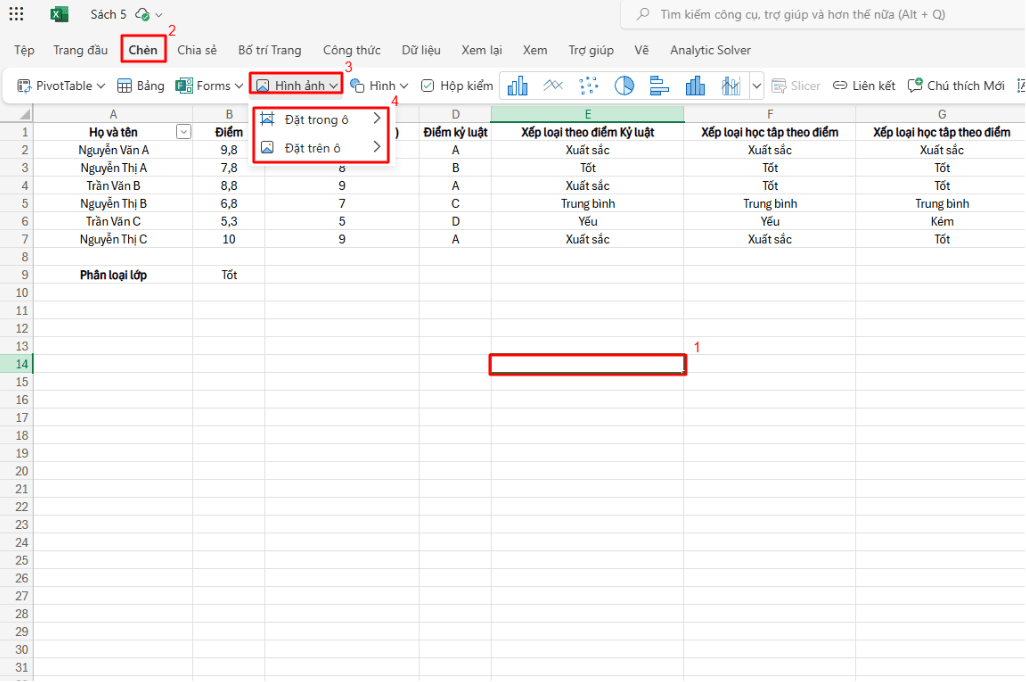
Task: Insert a table with Bảng button
Action: 141,86
